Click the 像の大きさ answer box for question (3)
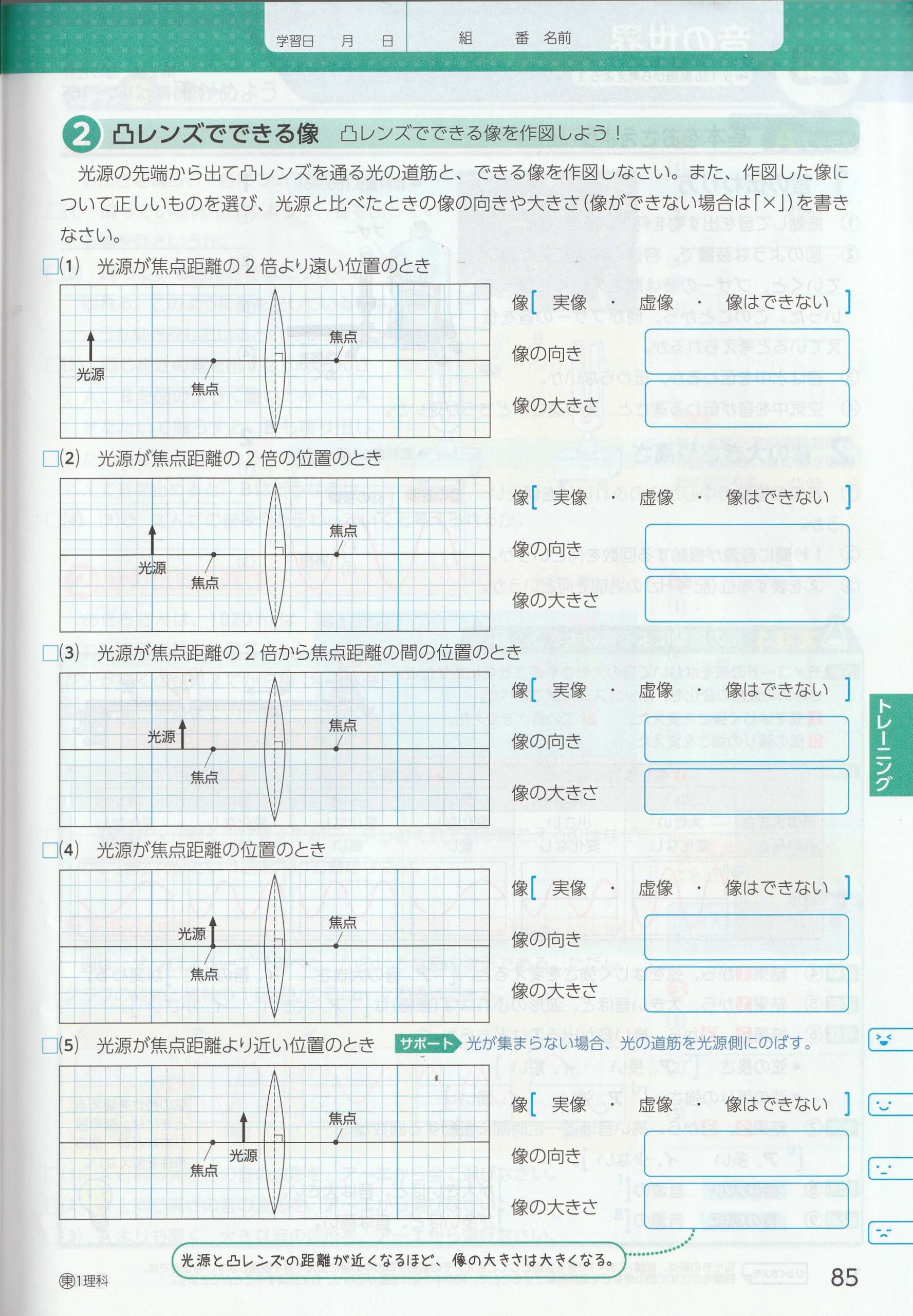Viewport: 913px width, 1316px height. [x=747, y=792]
